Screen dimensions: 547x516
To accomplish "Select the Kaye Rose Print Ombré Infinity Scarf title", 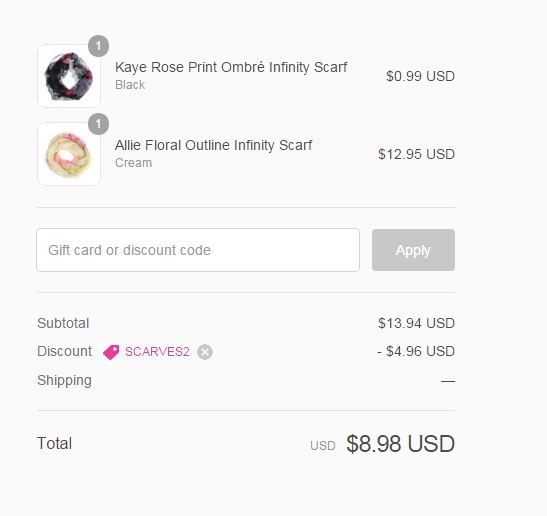I will click(231, 67).
